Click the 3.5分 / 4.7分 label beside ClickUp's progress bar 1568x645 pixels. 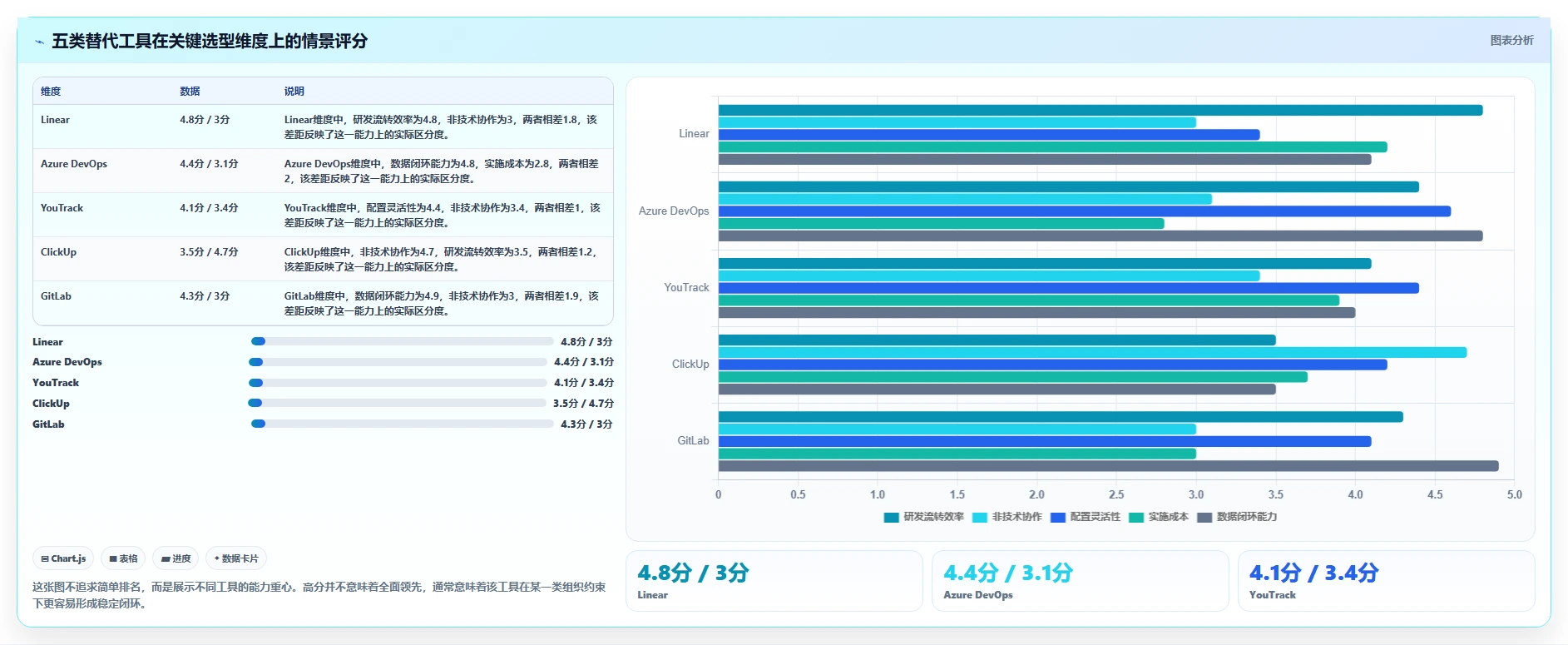coord(583,404)
